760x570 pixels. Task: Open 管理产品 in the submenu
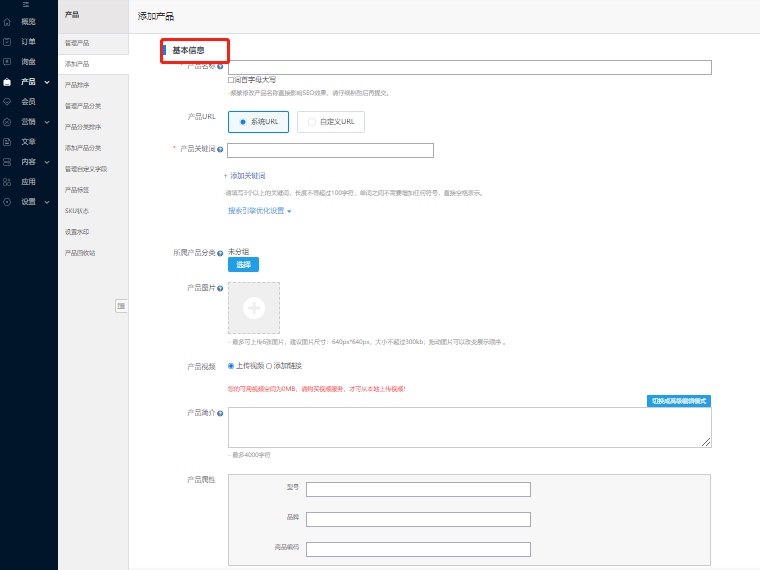tap(77, 43)
